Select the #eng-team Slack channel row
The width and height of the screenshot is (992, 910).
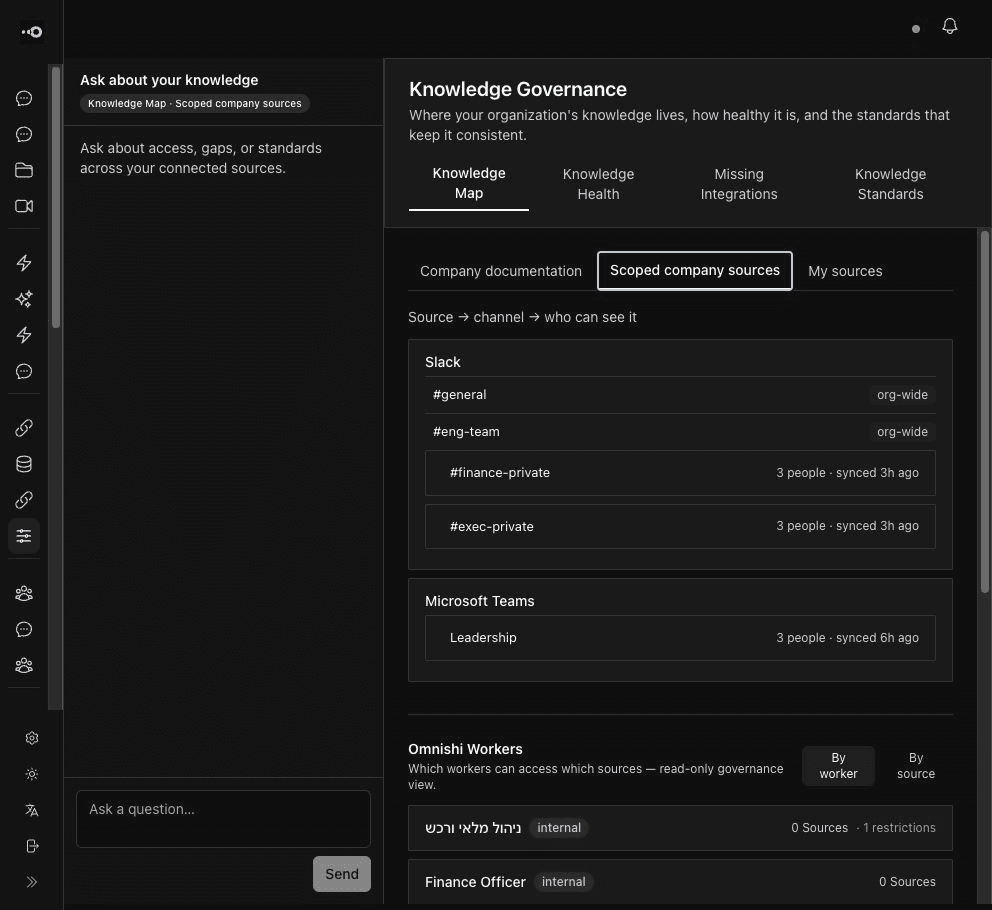tap(680, 432)
